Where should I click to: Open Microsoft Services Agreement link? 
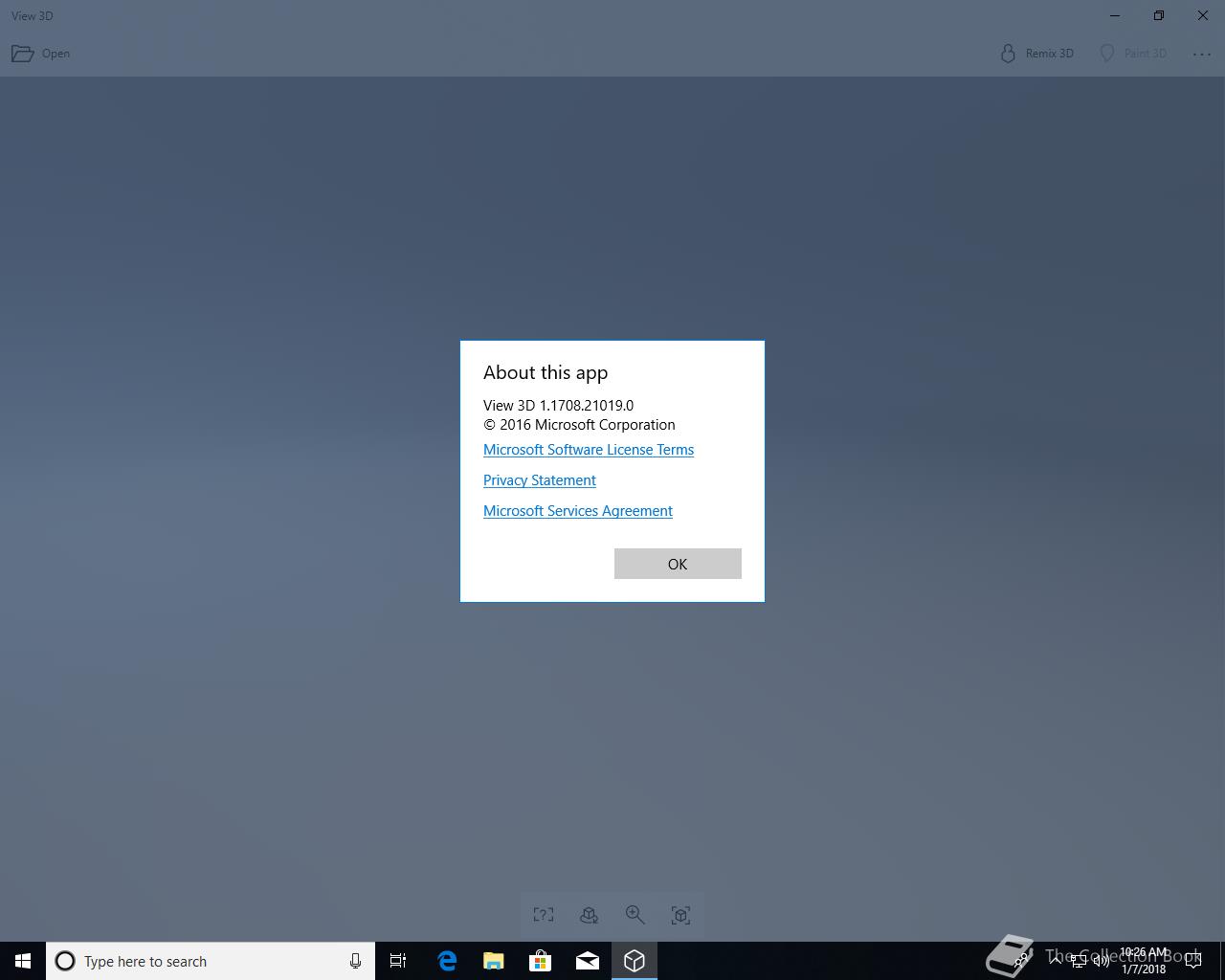point(578,511)
